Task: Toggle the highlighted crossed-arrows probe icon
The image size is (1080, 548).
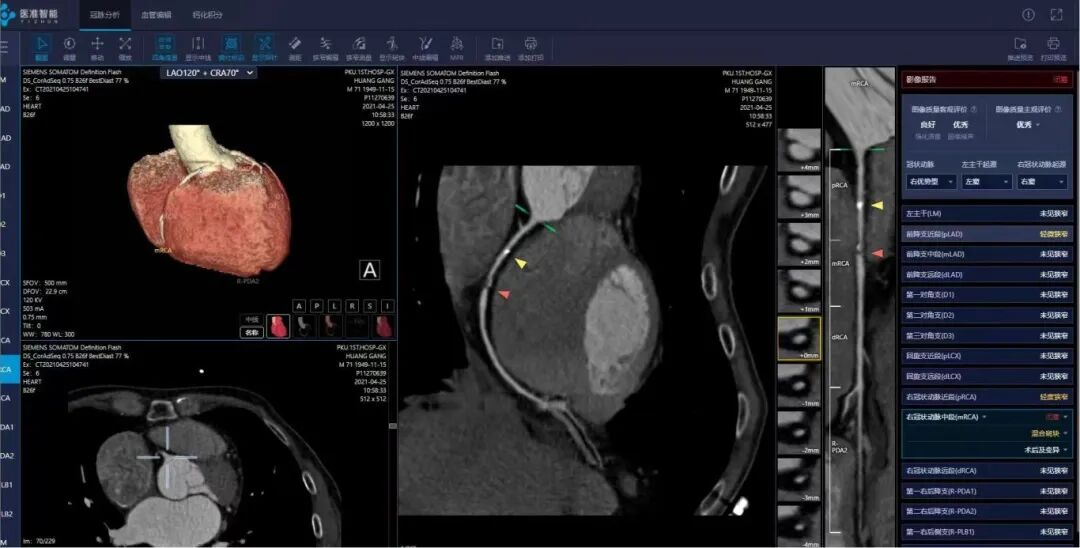Action: coord(264,48)
